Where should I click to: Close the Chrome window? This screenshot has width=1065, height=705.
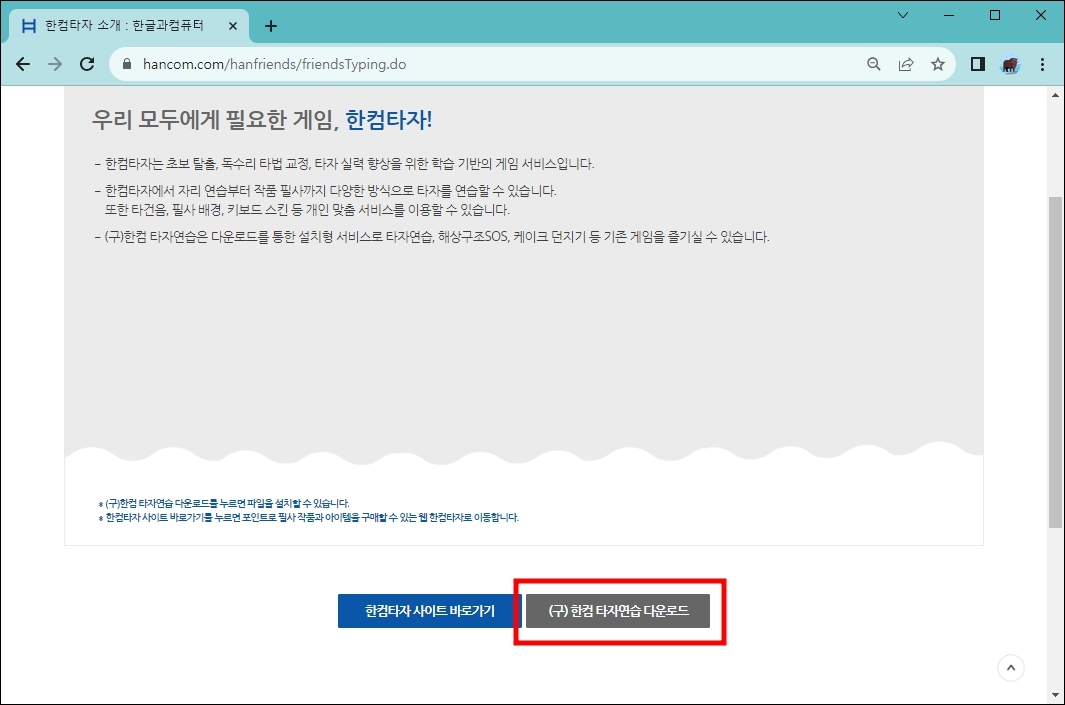[x=1041, y=15]
